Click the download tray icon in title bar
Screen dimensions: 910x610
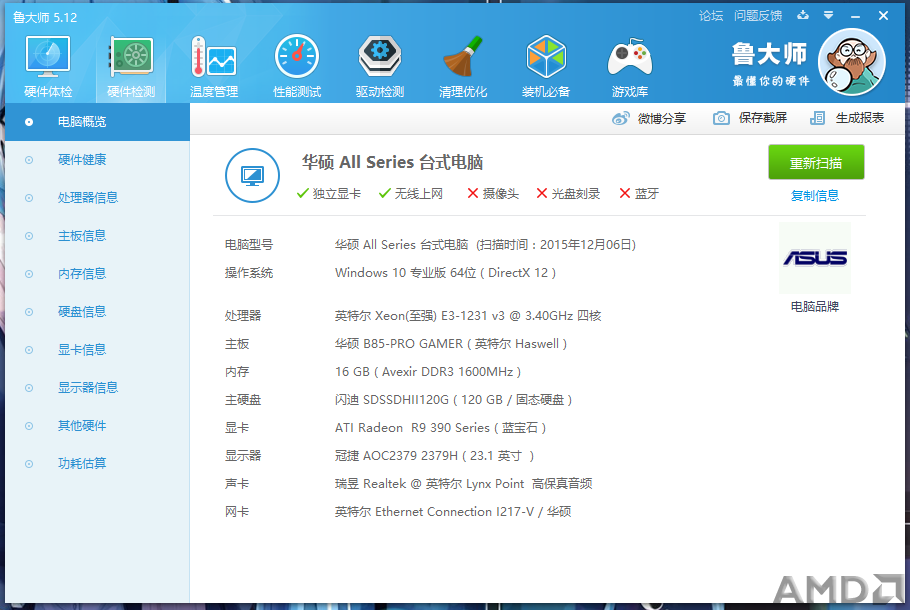coord(803,15)
